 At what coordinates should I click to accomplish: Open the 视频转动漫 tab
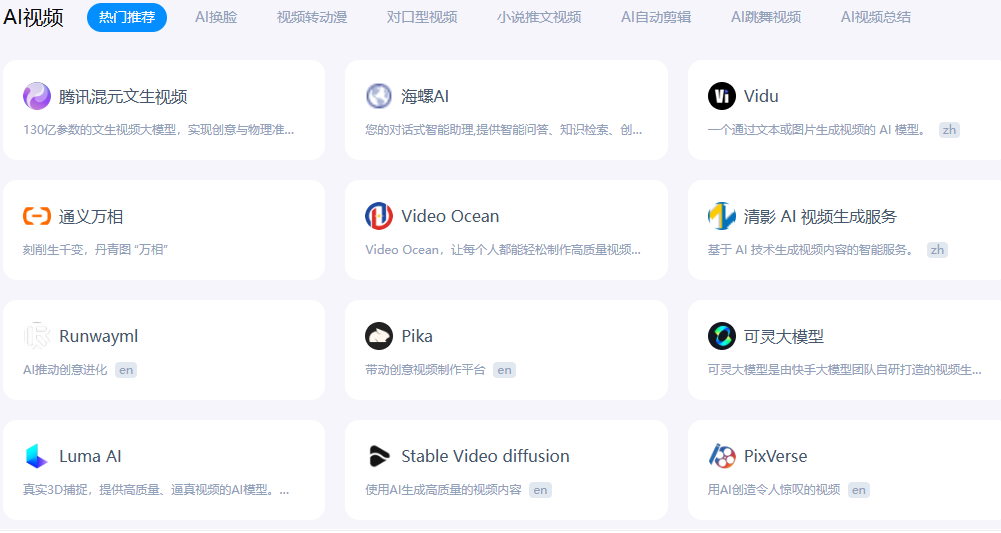312,17
